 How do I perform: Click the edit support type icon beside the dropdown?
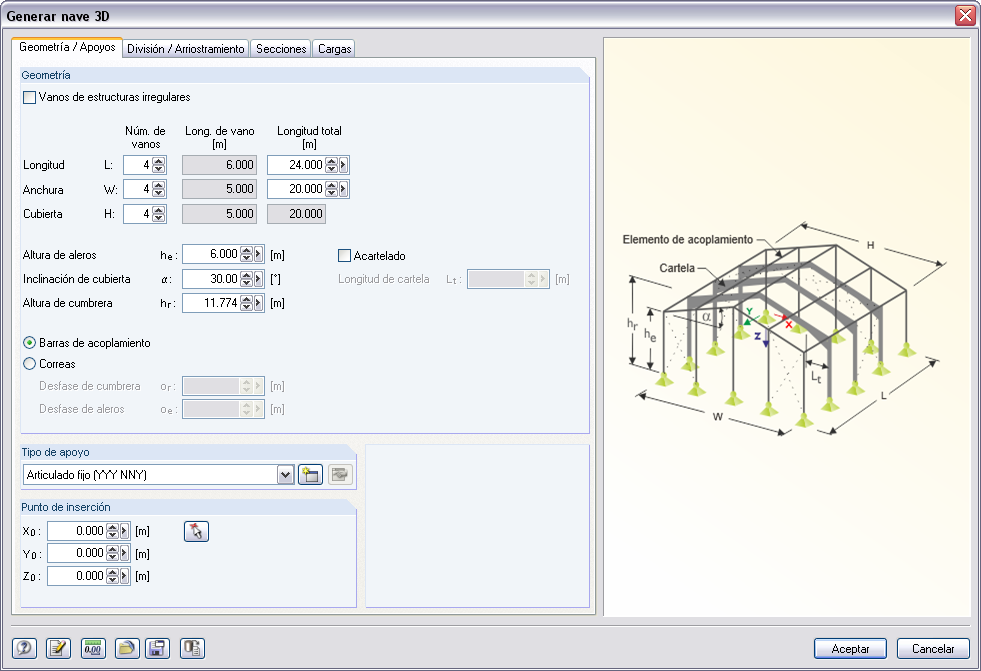tap(340, 475)
